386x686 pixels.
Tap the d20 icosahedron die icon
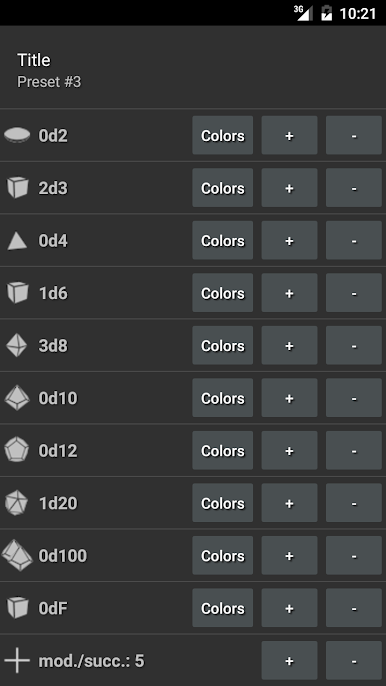click(17, 503)
